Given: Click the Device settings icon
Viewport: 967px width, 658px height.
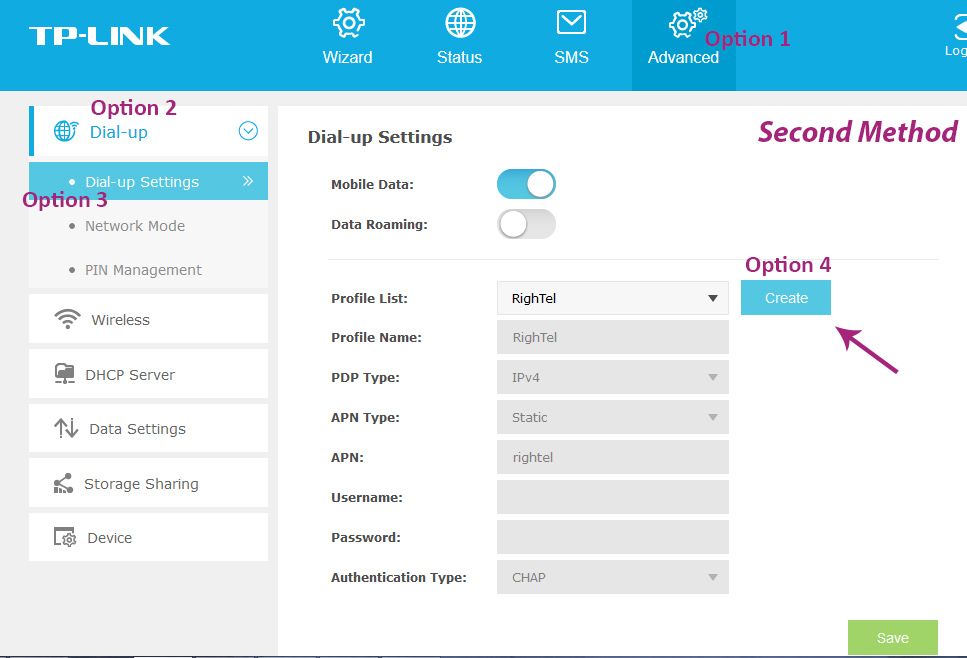Looking at the screenshot, I should pyautogui.click(x=65, y=538).
